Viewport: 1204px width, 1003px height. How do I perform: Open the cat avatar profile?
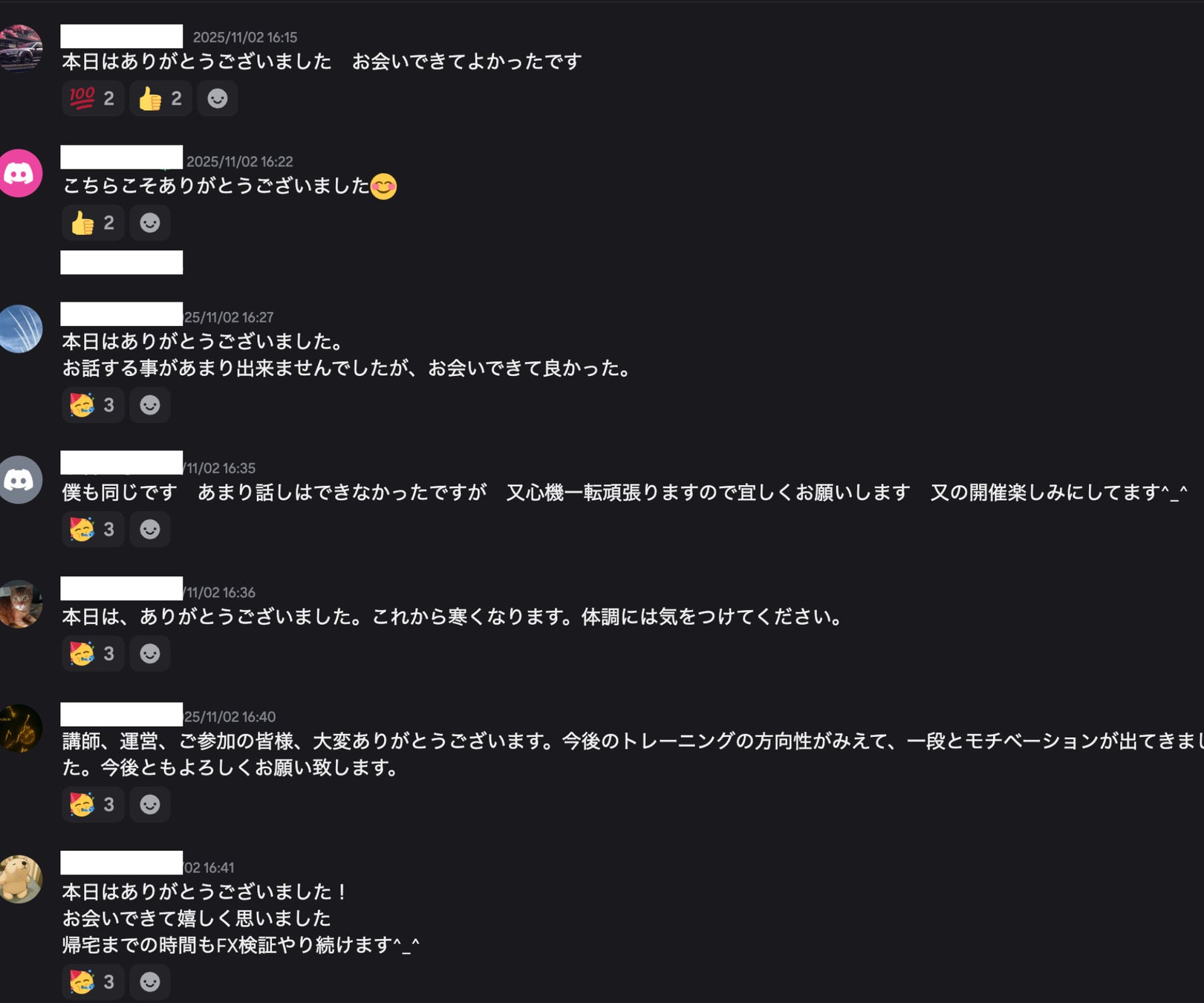tap(19, 604)
